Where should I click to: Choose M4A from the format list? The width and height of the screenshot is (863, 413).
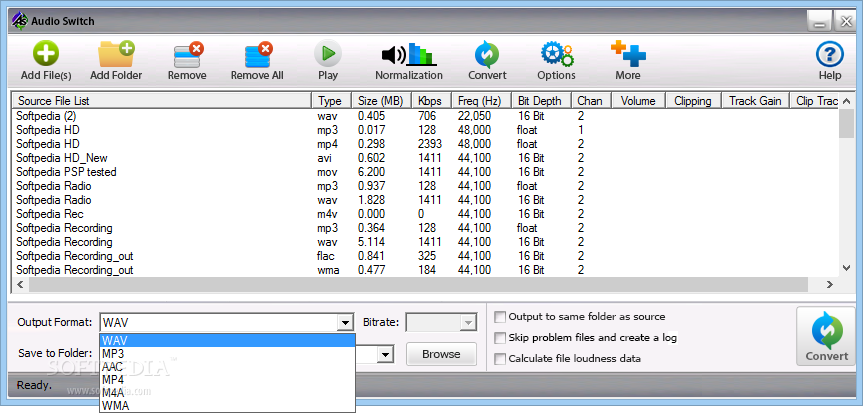(x=227, y=393)
